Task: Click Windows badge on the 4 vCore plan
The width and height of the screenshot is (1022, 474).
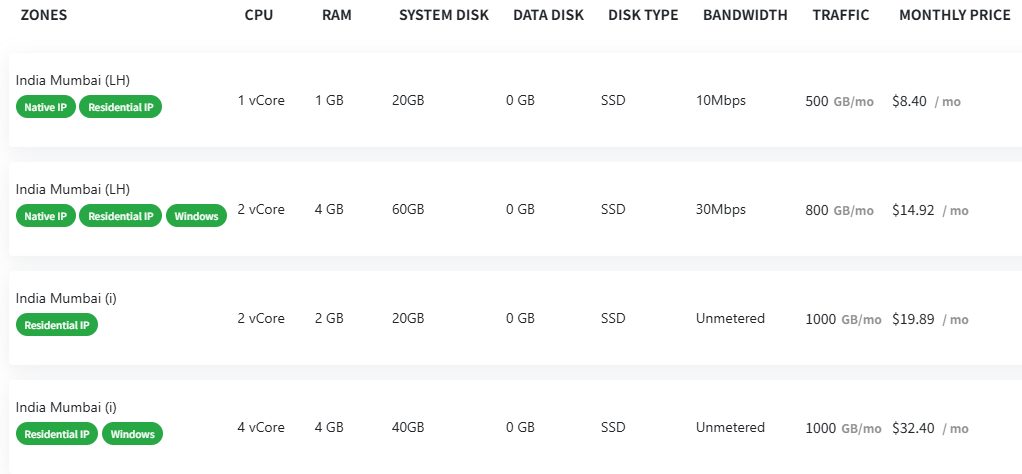Action: pyautogui.click(x=132, y=434)
